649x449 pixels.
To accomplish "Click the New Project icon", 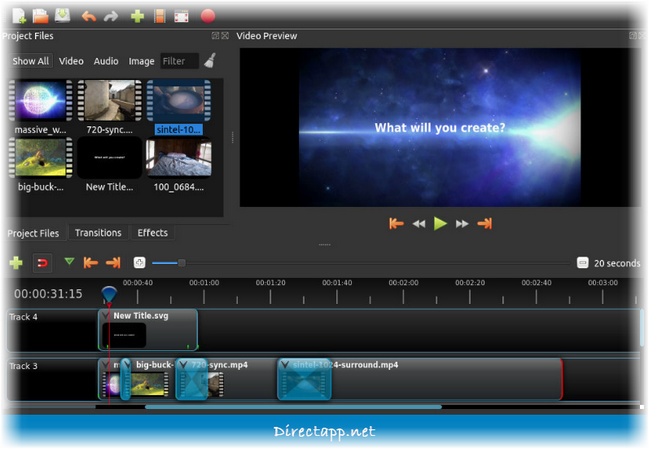I will [19, 16].
